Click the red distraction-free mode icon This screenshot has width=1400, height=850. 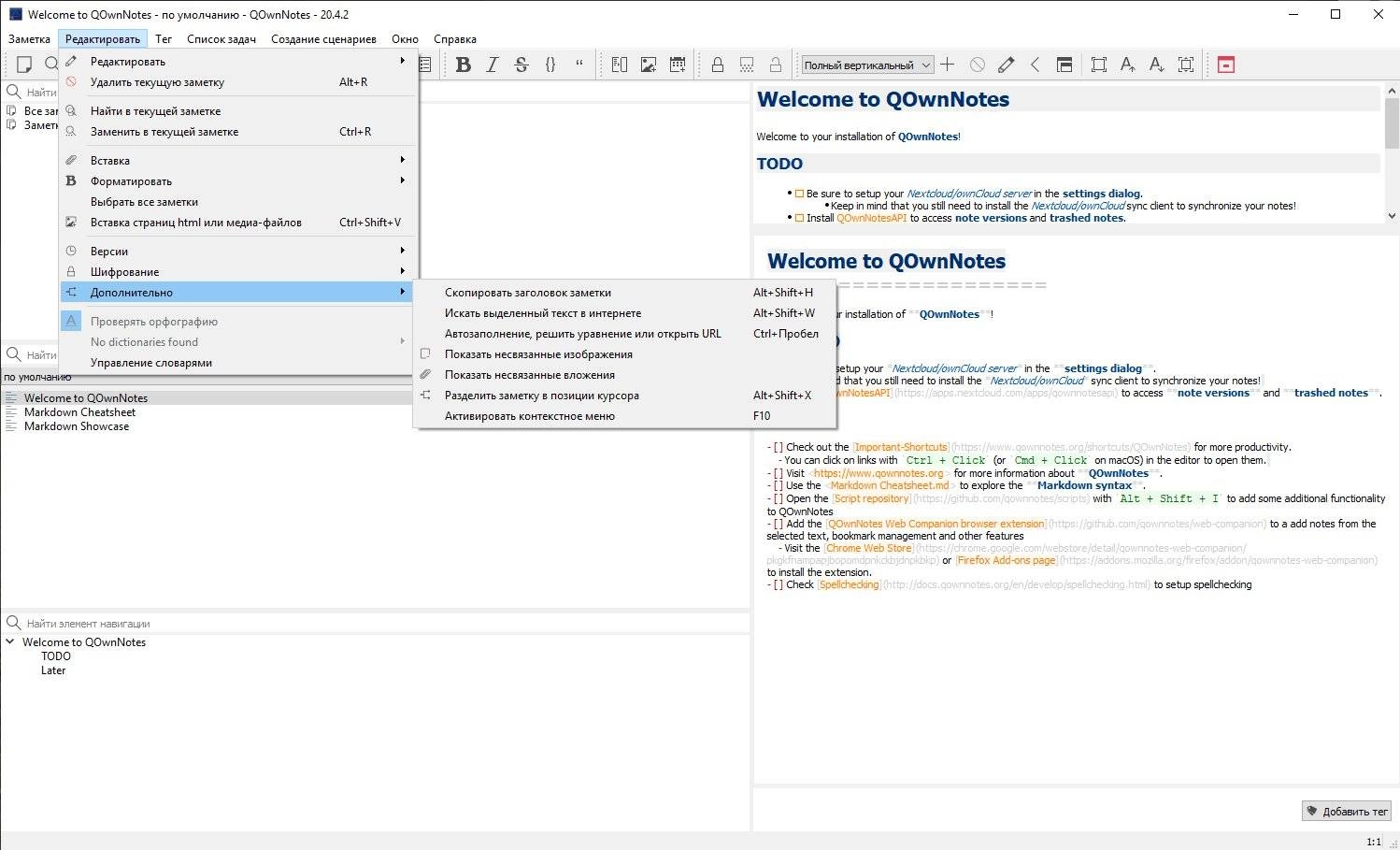[x=1226, y=65]
